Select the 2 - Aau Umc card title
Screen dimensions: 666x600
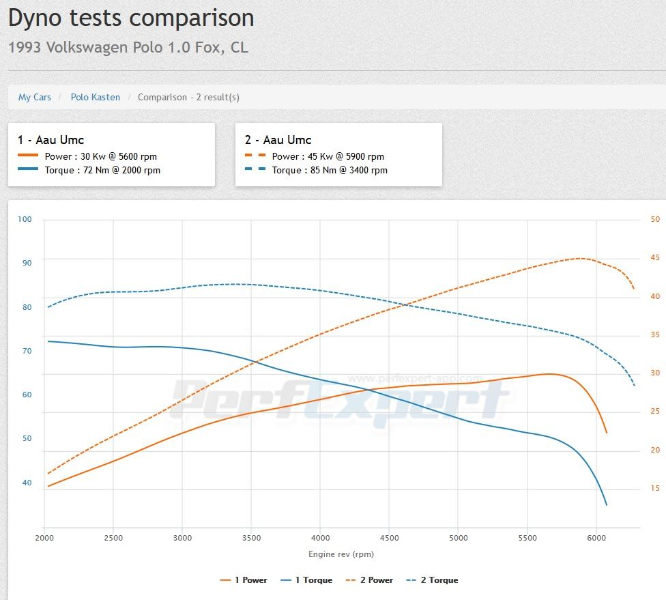278,140
